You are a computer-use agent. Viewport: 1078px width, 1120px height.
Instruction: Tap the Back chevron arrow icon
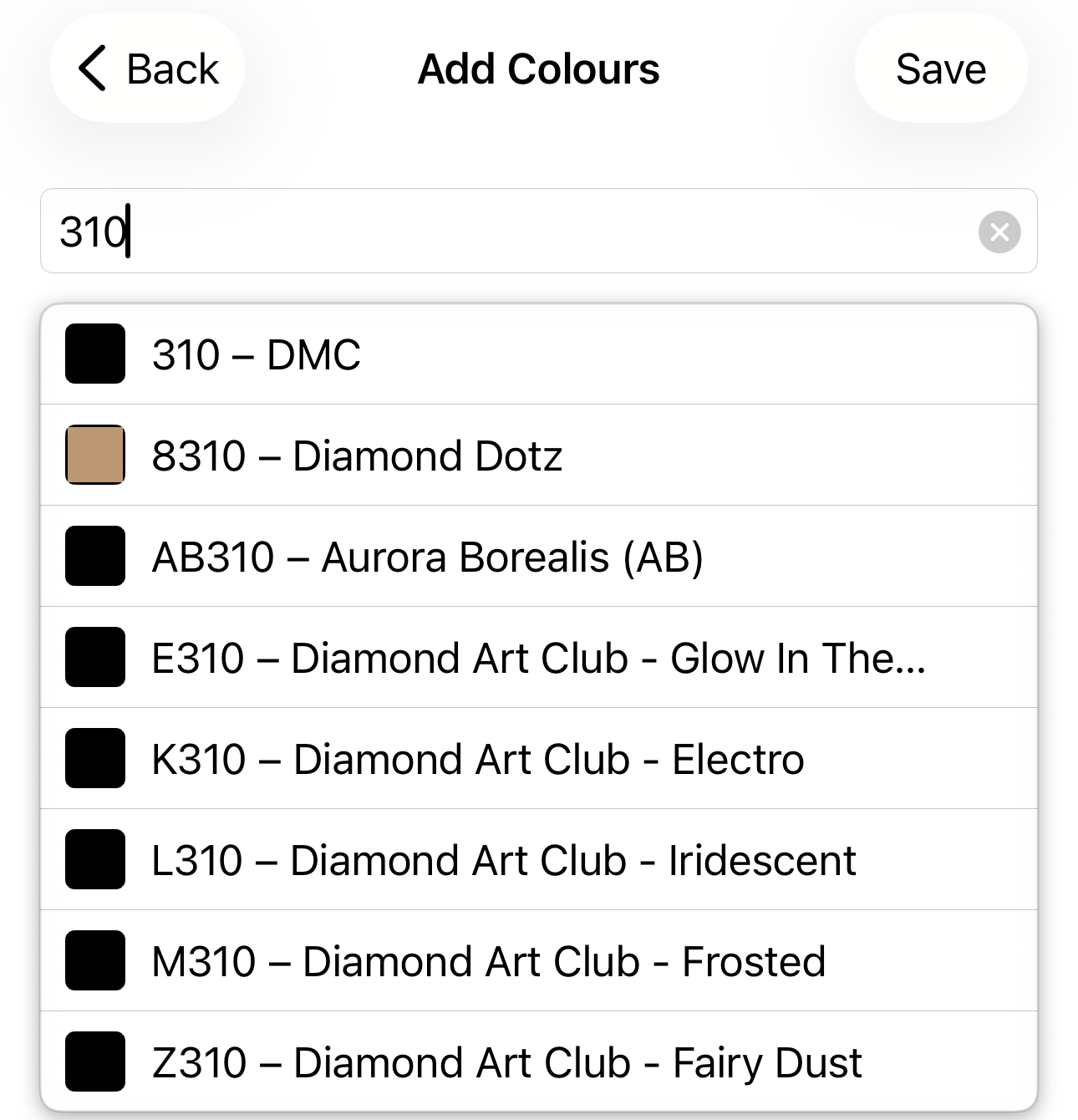click(x=92, y=69)
